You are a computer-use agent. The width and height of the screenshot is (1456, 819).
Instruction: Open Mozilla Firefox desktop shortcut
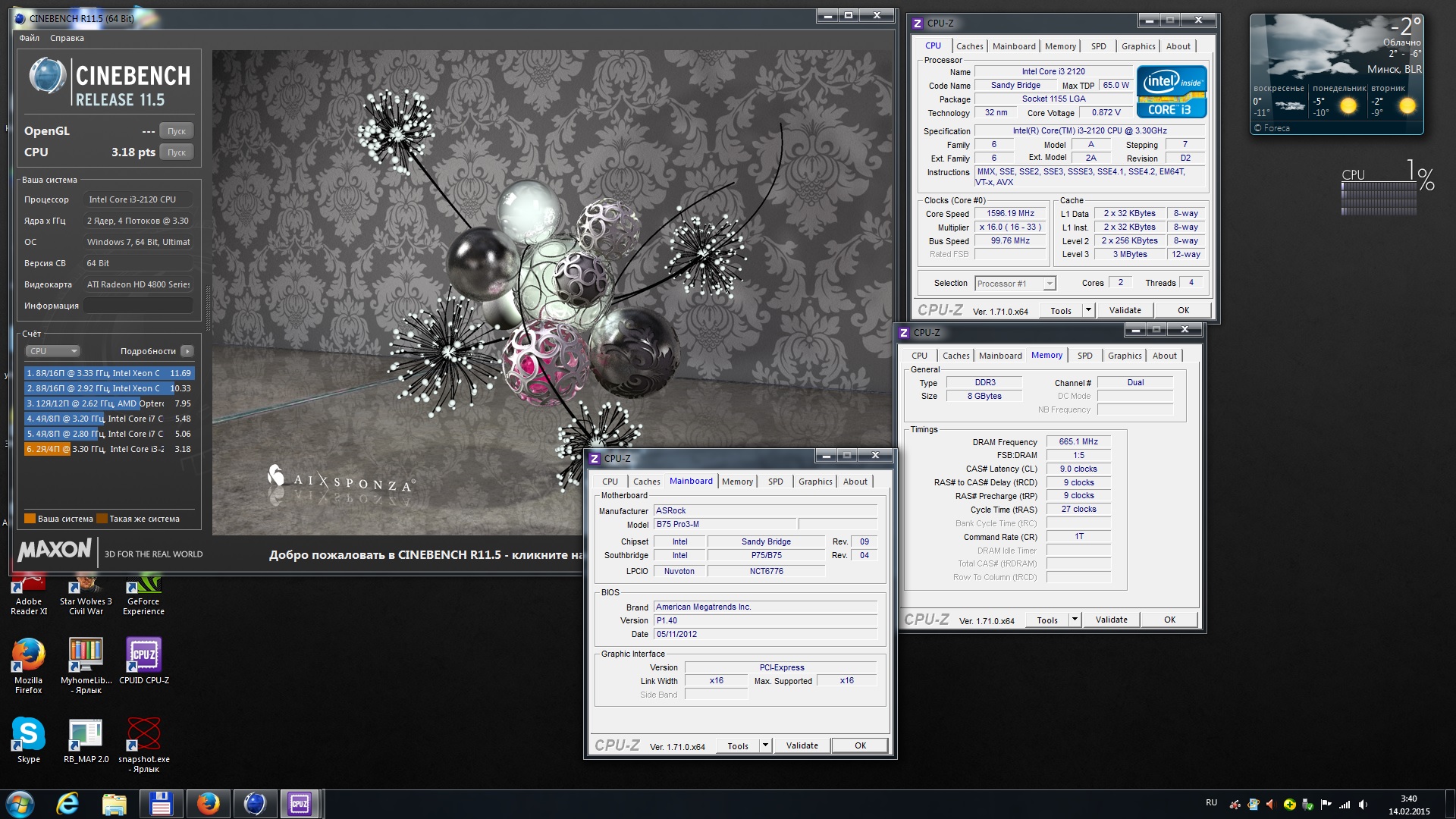pyautogui.click(x=29, y=666)
